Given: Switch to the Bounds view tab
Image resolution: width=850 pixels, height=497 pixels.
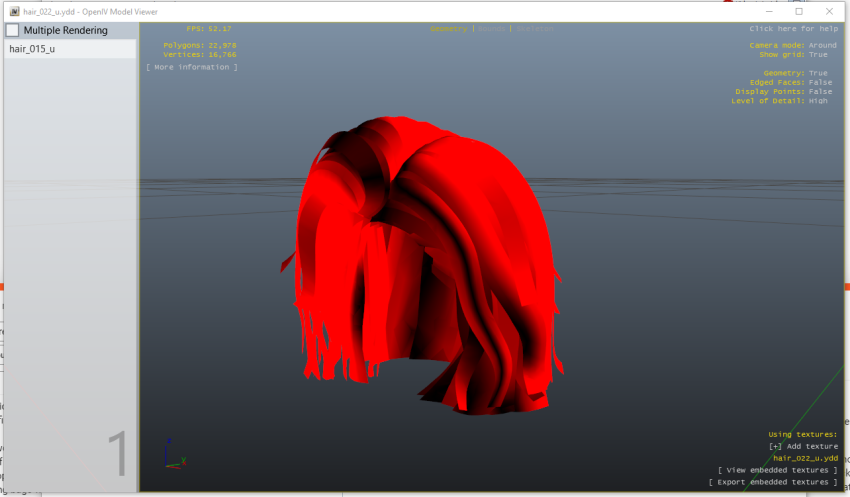Looking at the screenshot, I should pyautogui.click(x=492, y=29).
